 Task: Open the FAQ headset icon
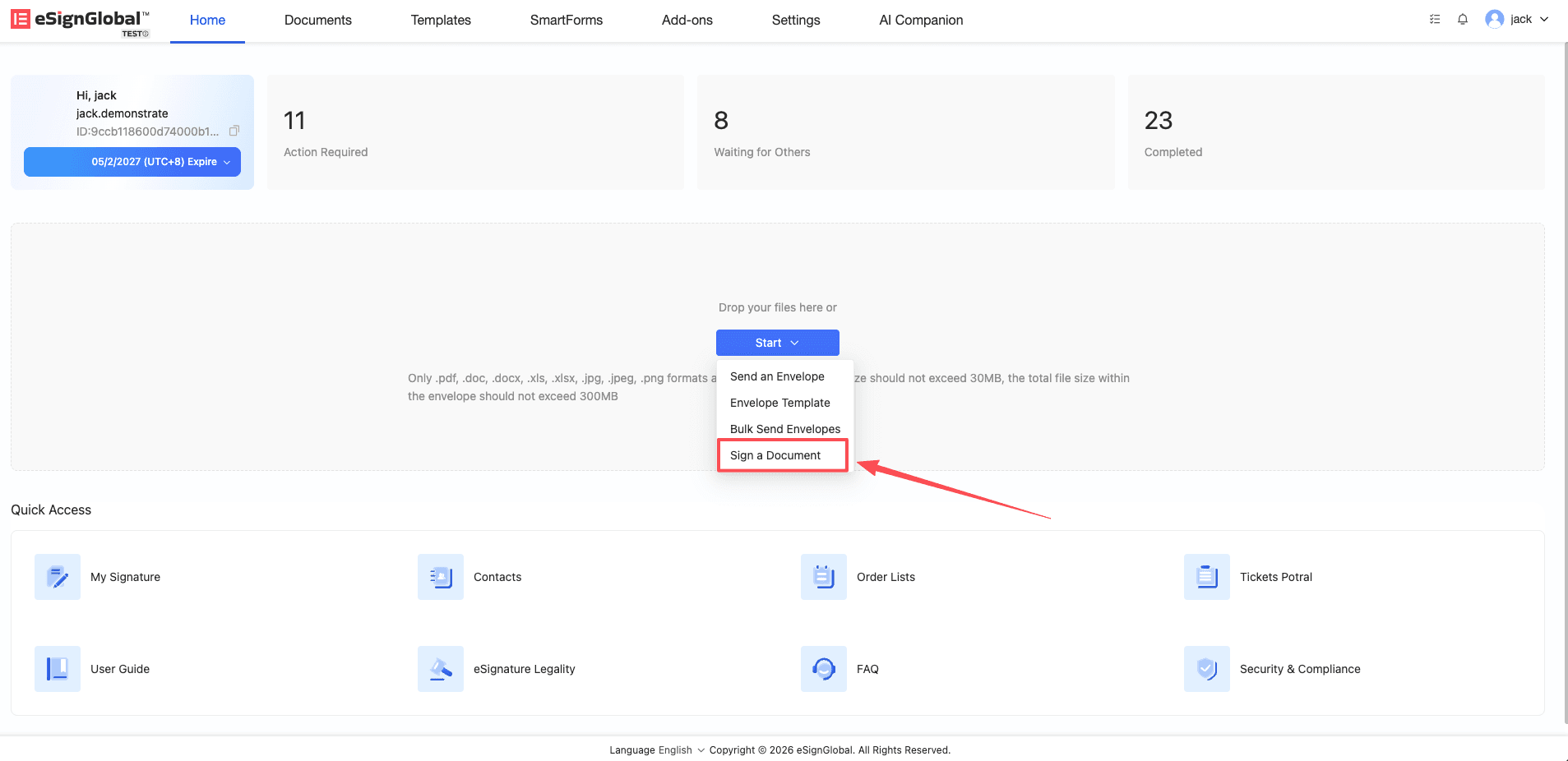824,669
